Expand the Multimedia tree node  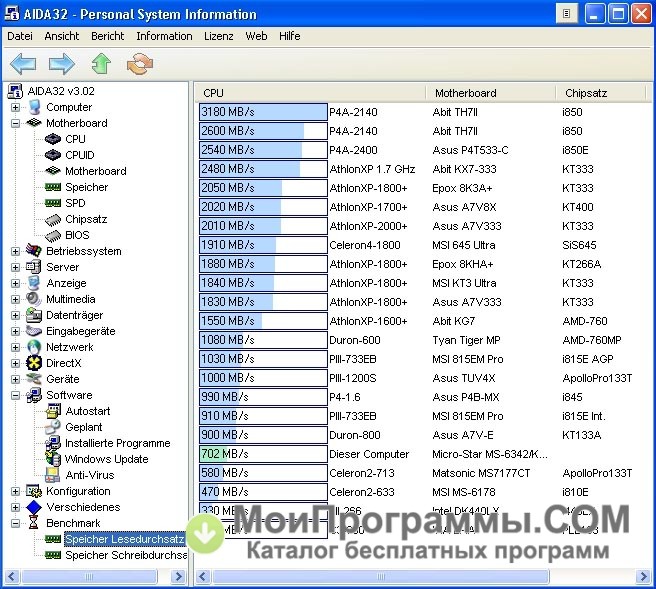coord(15,300)
